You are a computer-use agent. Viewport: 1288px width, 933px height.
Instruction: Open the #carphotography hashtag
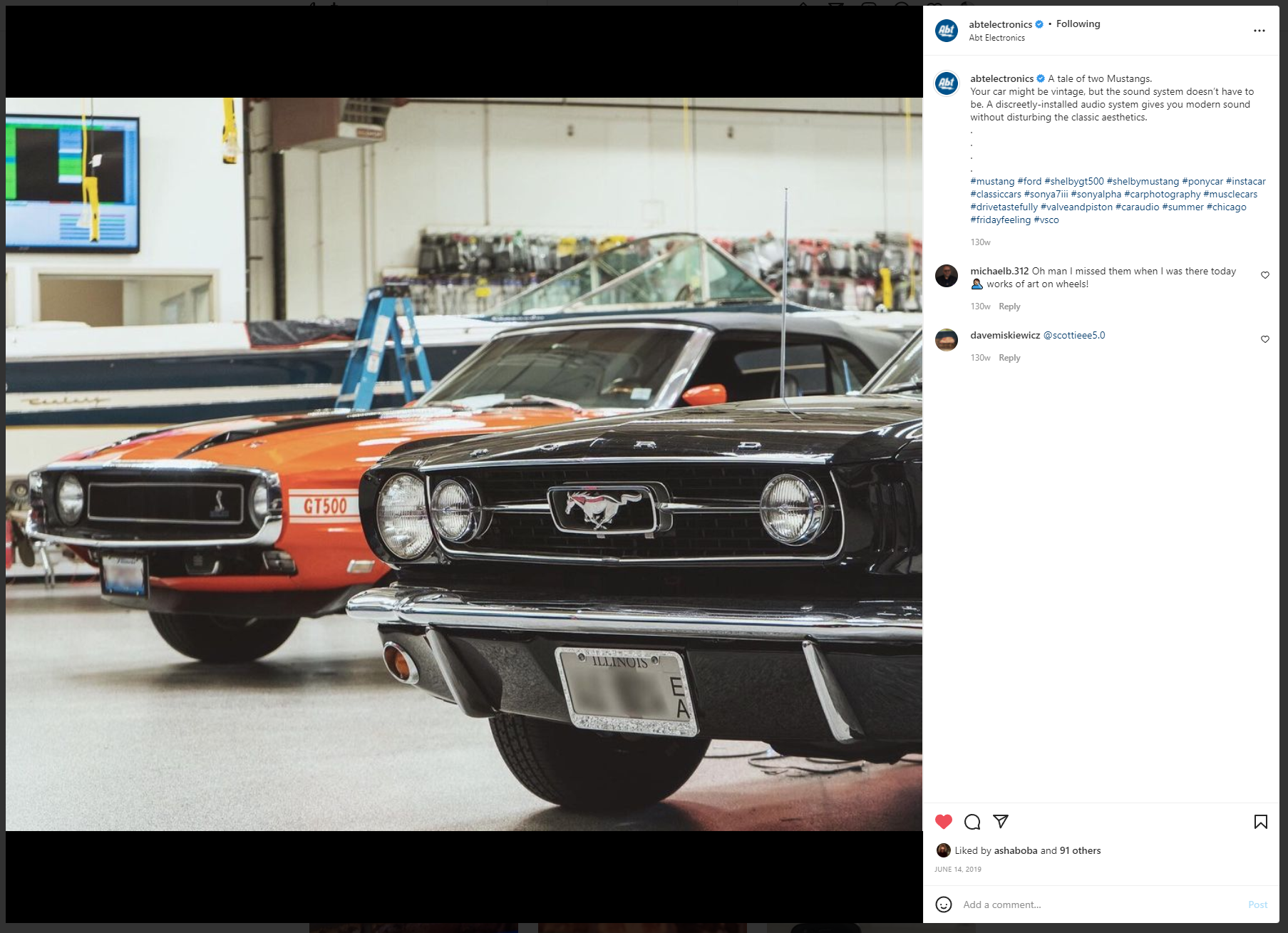coord(1162,194)
